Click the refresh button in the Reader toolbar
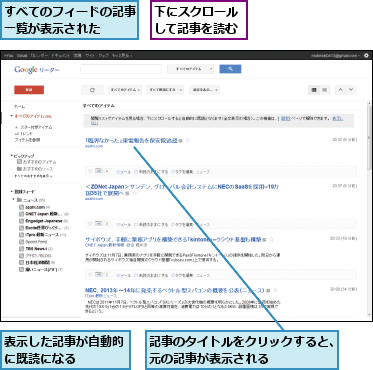 pyautogui.click(x=92, y=90)
